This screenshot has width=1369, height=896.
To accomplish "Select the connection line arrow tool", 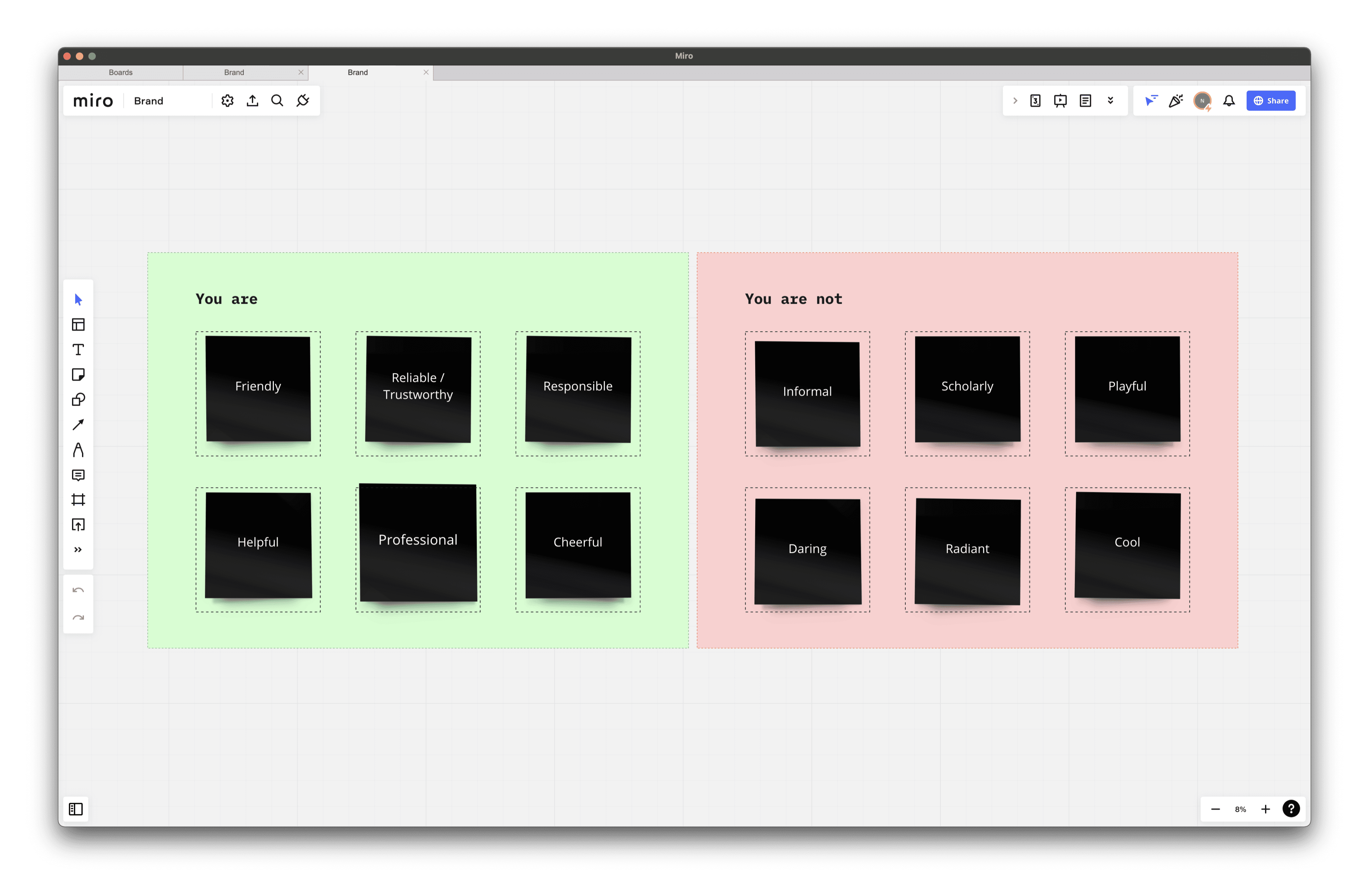I will click(78, 425).
